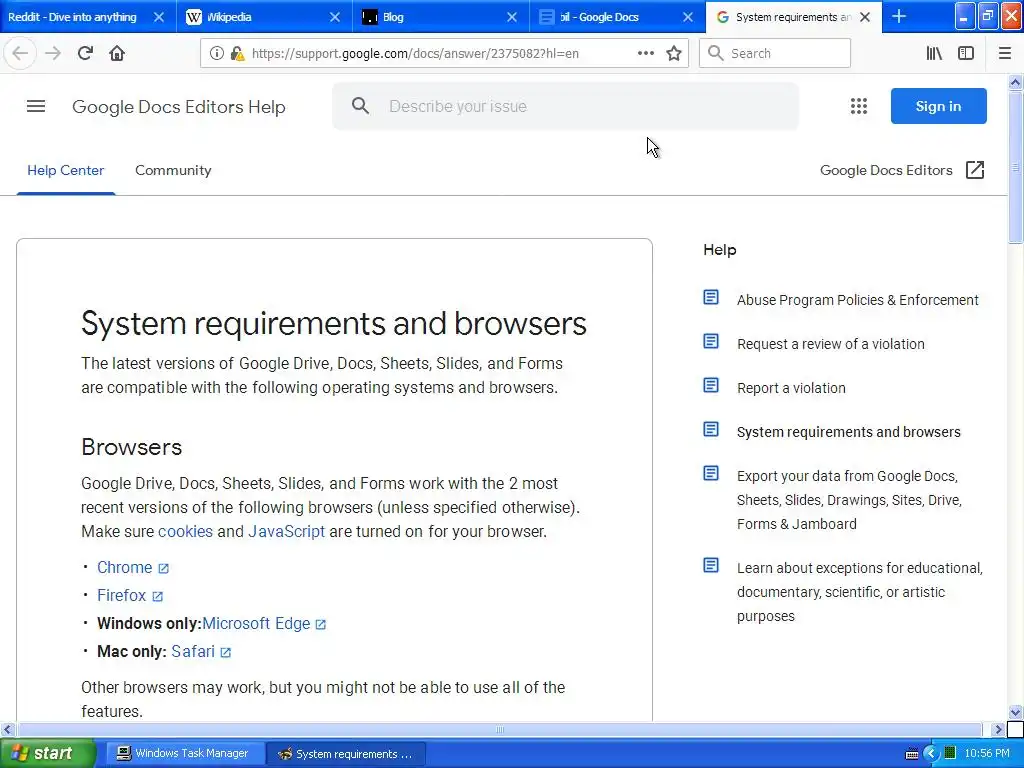Click the horizontal scrollbar right arrow

[x=997, y=729]
